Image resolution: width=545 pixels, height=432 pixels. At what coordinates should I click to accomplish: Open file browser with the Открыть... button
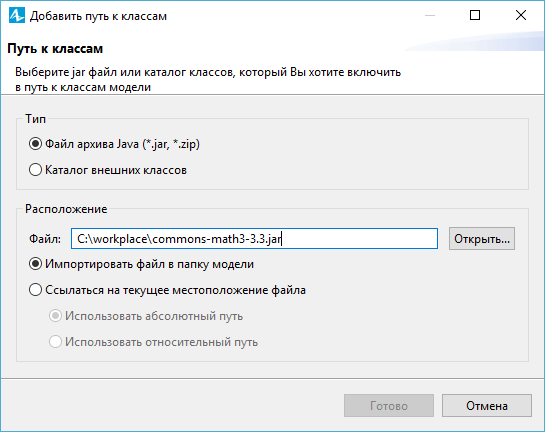coord(482,239)
